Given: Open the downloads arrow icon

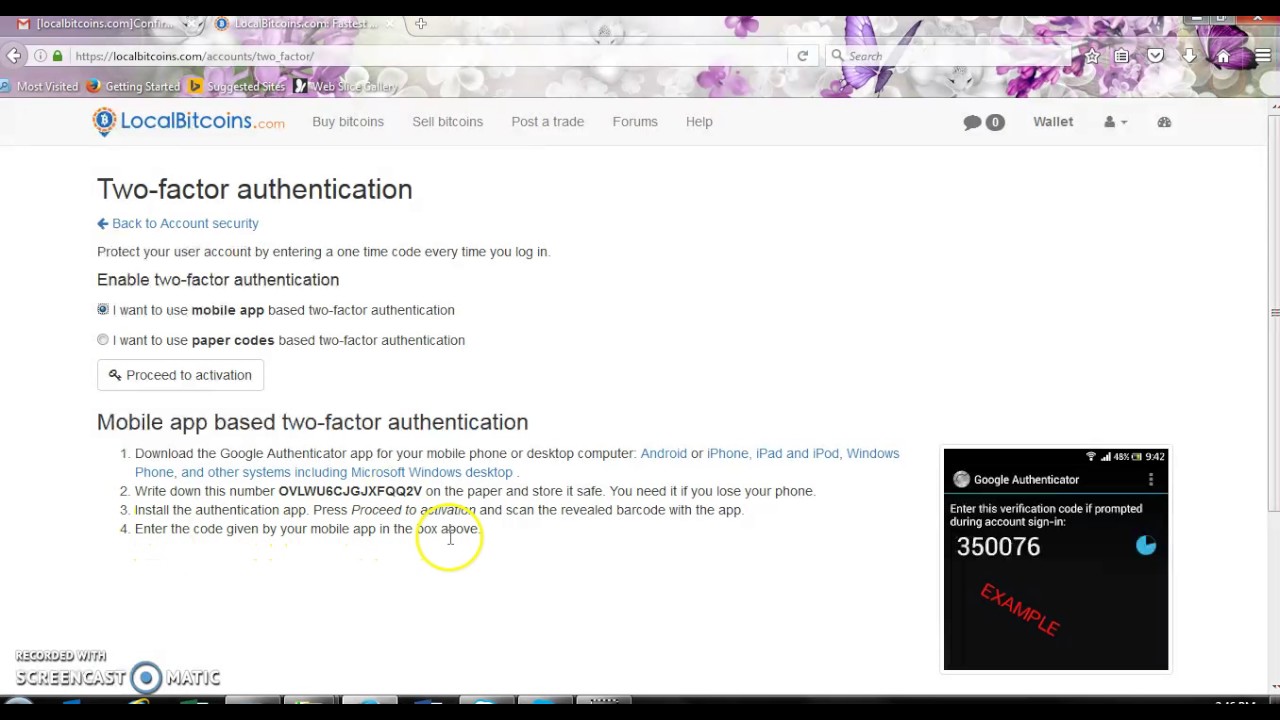Looking at the screenshot, I should 1189,56.
